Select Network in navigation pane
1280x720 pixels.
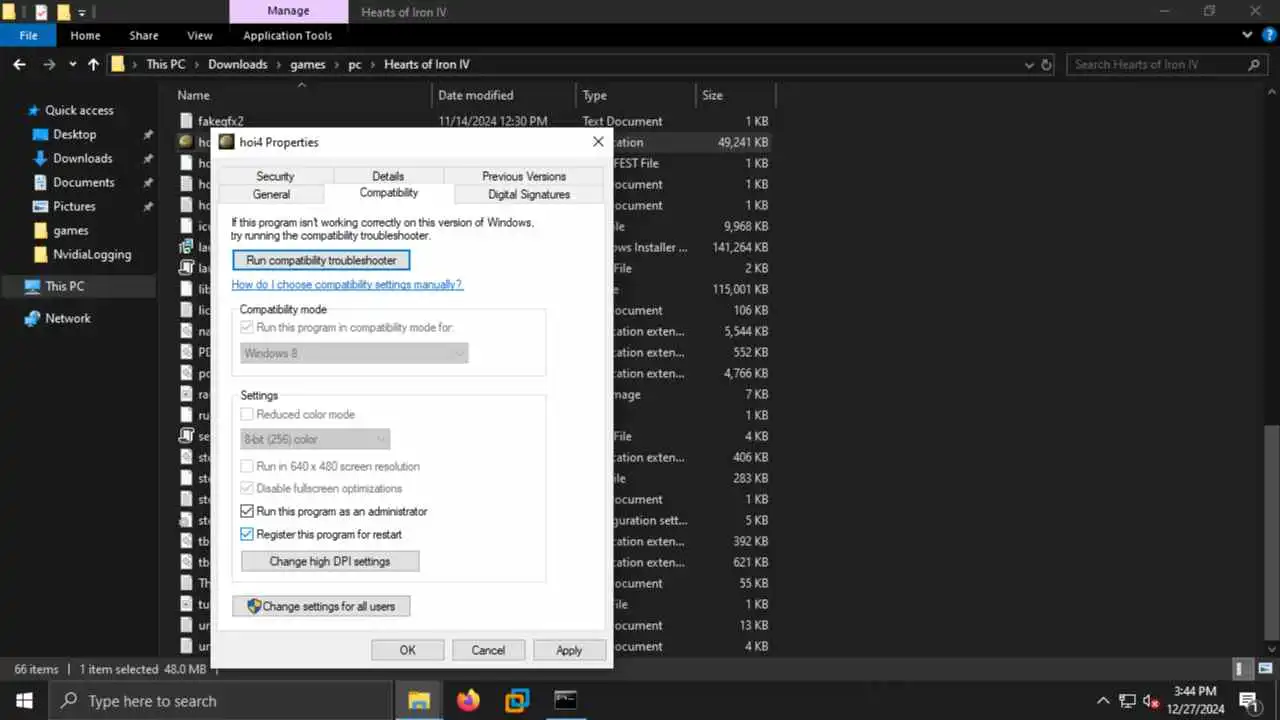point(68,318)
